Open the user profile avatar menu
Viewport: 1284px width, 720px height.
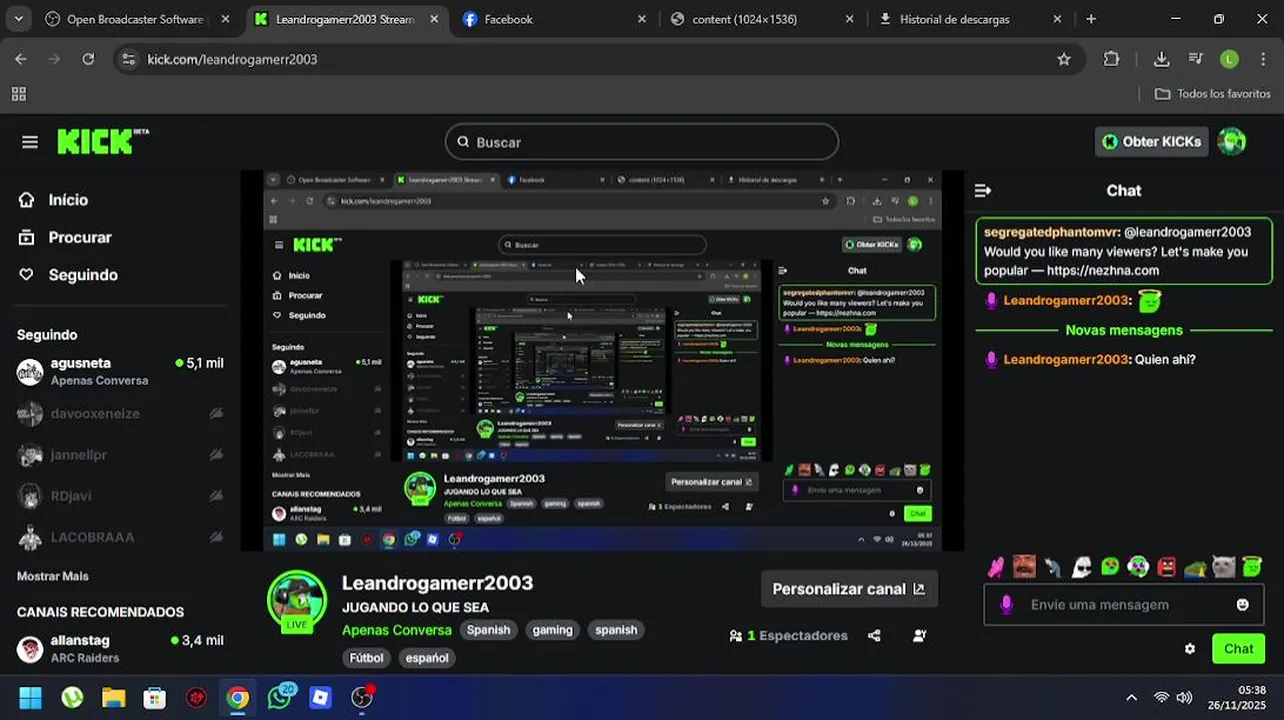[1232, 142]
